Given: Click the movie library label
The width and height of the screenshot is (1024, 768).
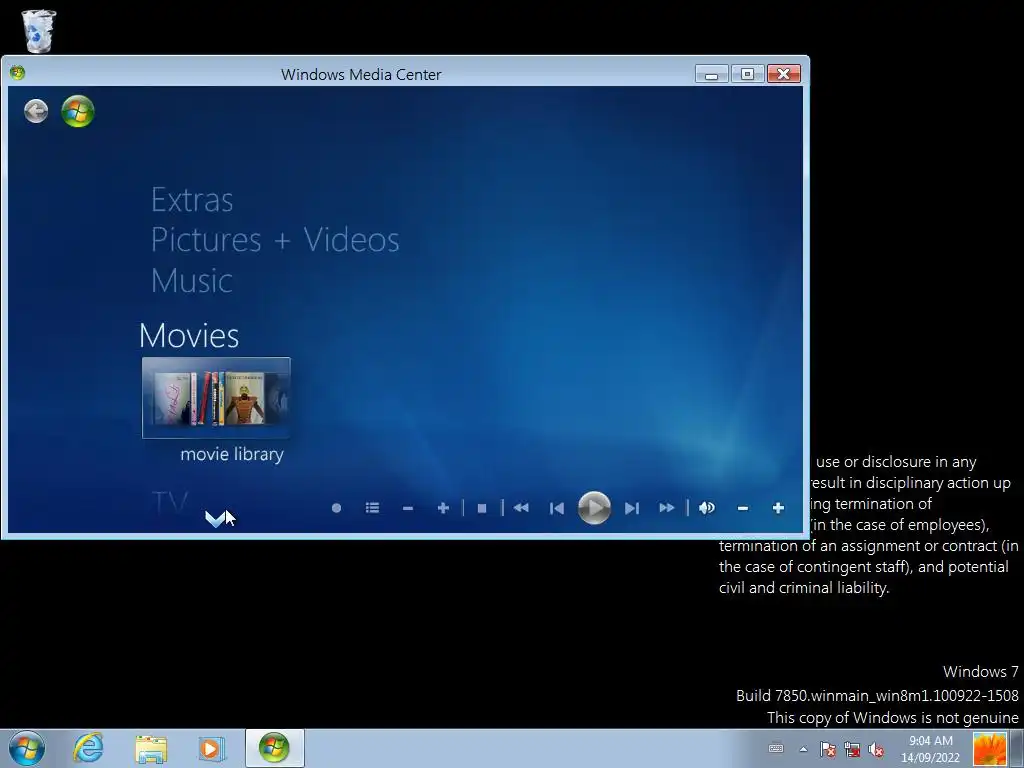Looking at the screenshot, I should (232, 454).
